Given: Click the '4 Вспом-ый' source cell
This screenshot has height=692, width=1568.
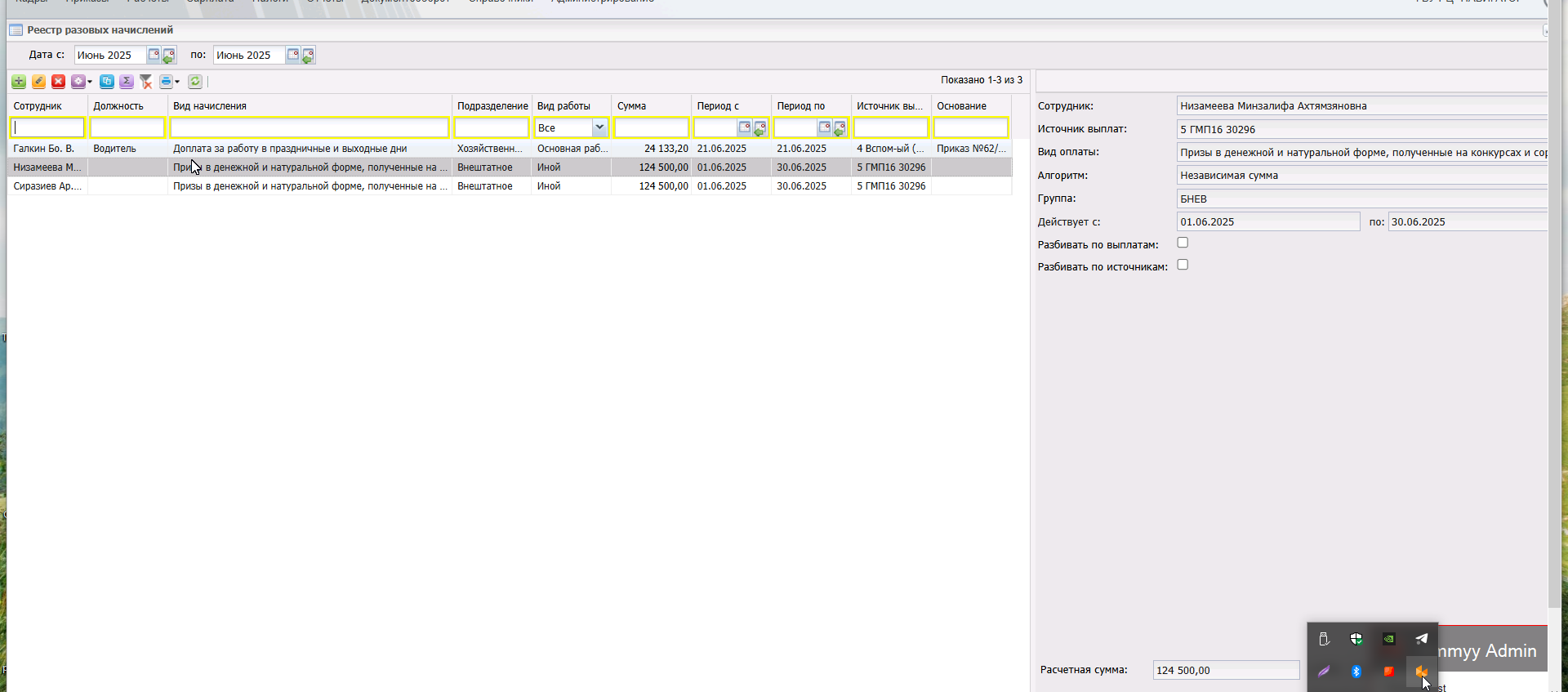Looking at the screenshot, I should (x=891, y=149).
